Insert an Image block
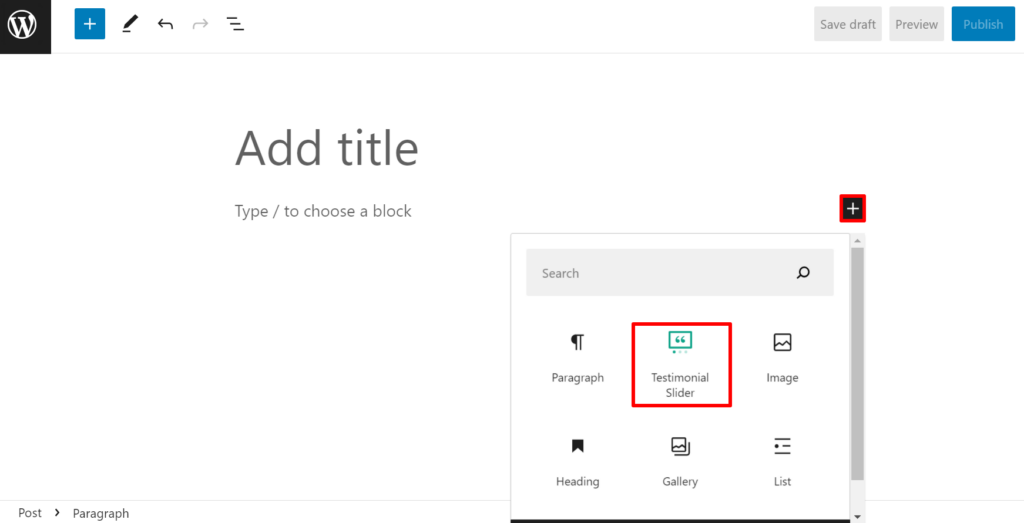Image resolution: width=1024 pixels, height=523 pixels. click(782, 358)
